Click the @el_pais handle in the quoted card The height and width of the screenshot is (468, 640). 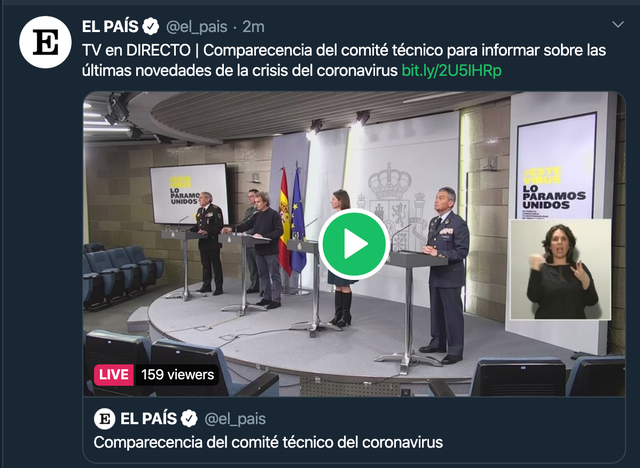[235, 419]
